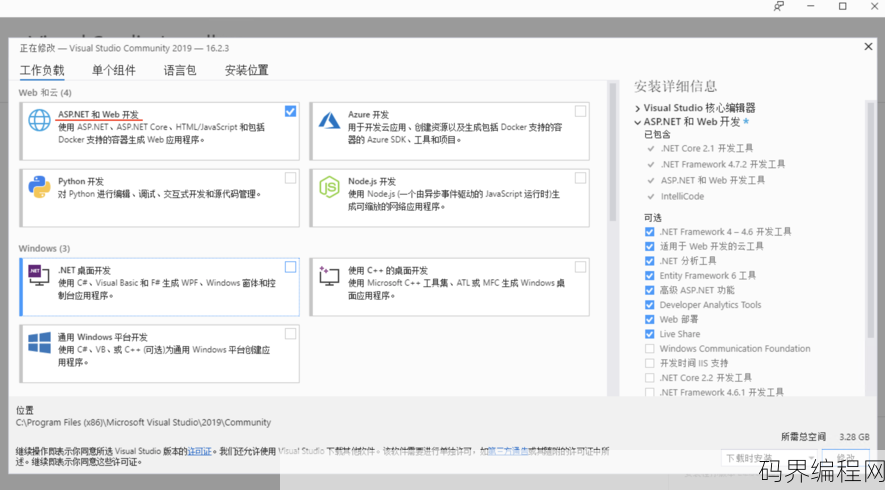This screenshot has width=885, height=490.
Task: Check the Azure development workload
Action: (580, 111)
